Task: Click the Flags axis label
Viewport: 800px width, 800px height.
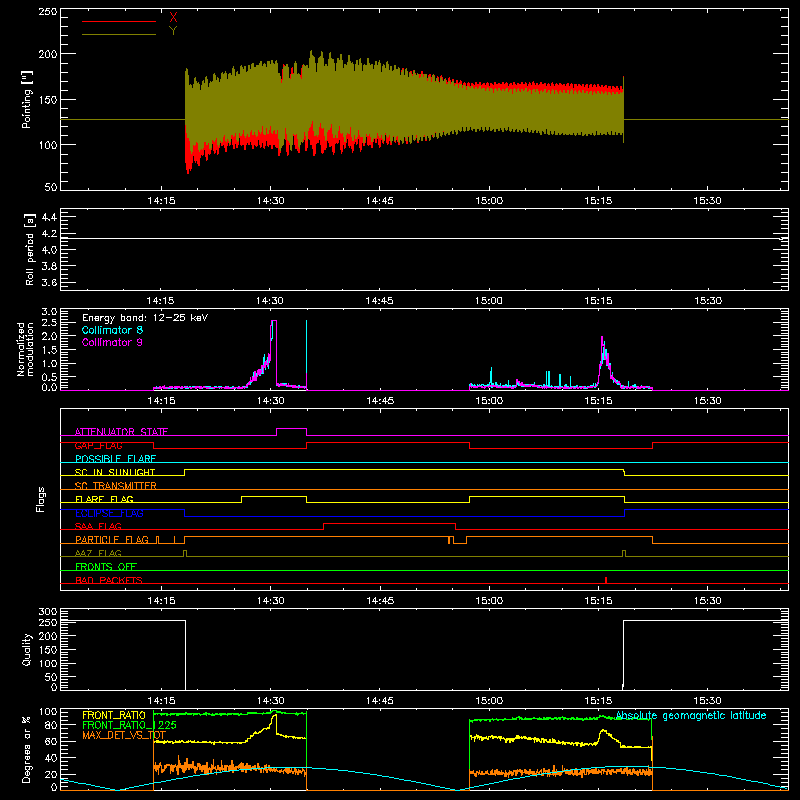Action: pyautogui.click(x=40, y=499)
